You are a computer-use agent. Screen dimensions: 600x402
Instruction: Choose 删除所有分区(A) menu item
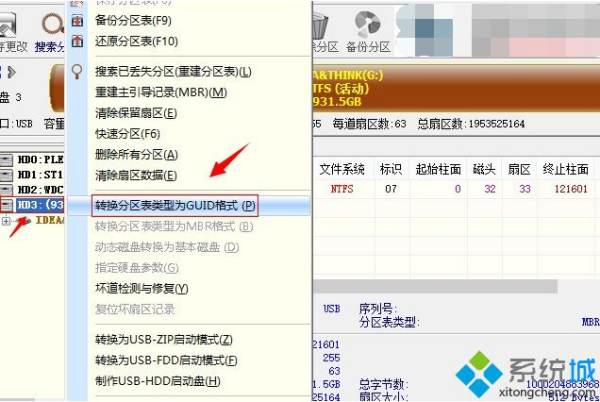[x=137, y=155]
